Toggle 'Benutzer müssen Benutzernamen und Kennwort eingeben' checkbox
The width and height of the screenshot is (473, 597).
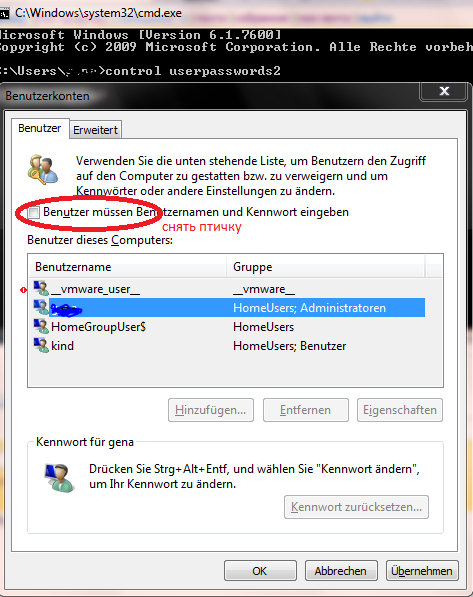pos(34,212)
